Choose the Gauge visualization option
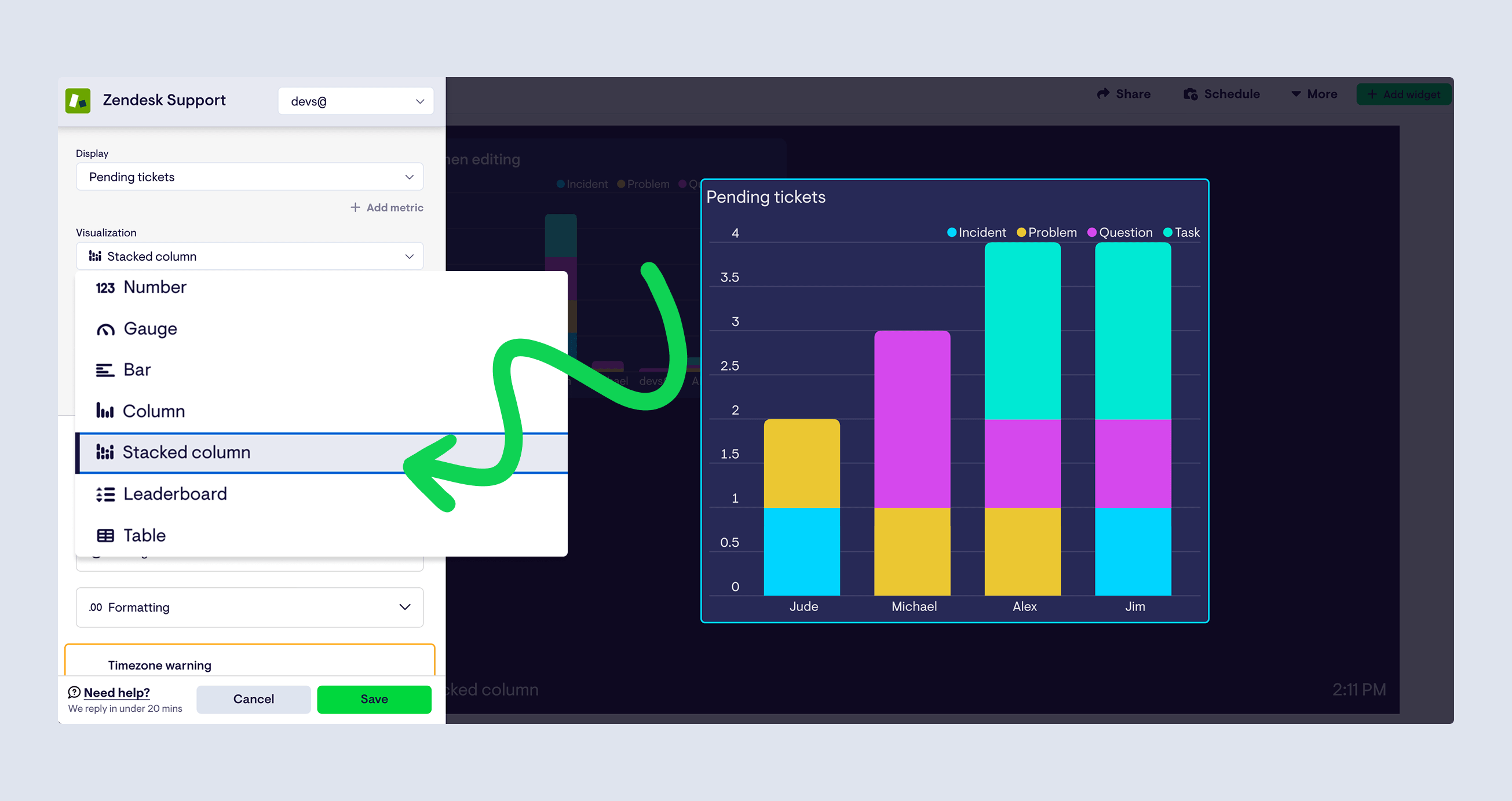The height and width of the screenshot is (801, 1512). (149, 328)
